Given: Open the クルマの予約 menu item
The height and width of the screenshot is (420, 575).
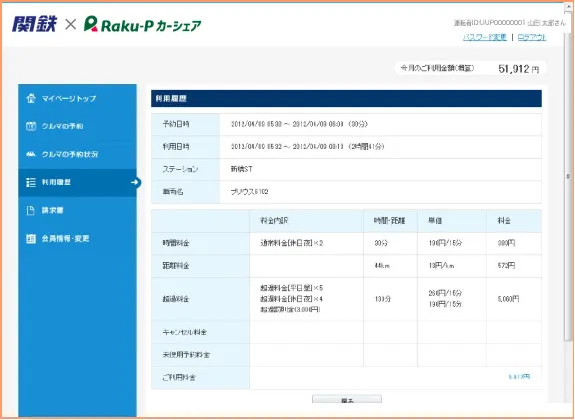Looking at the screenshot, I should click(x=77, y=126).
